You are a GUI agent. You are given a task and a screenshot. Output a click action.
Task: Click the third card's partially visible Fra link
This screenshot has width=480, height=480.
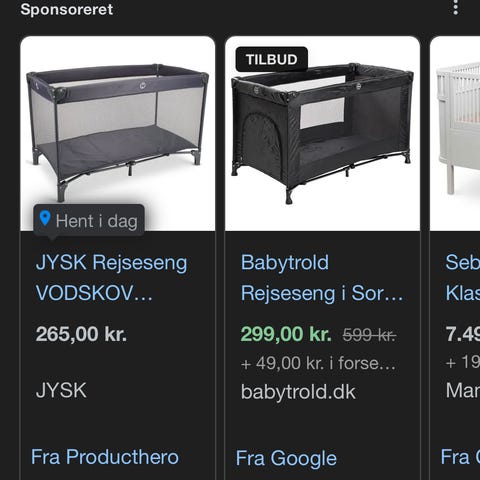point(460,457)
